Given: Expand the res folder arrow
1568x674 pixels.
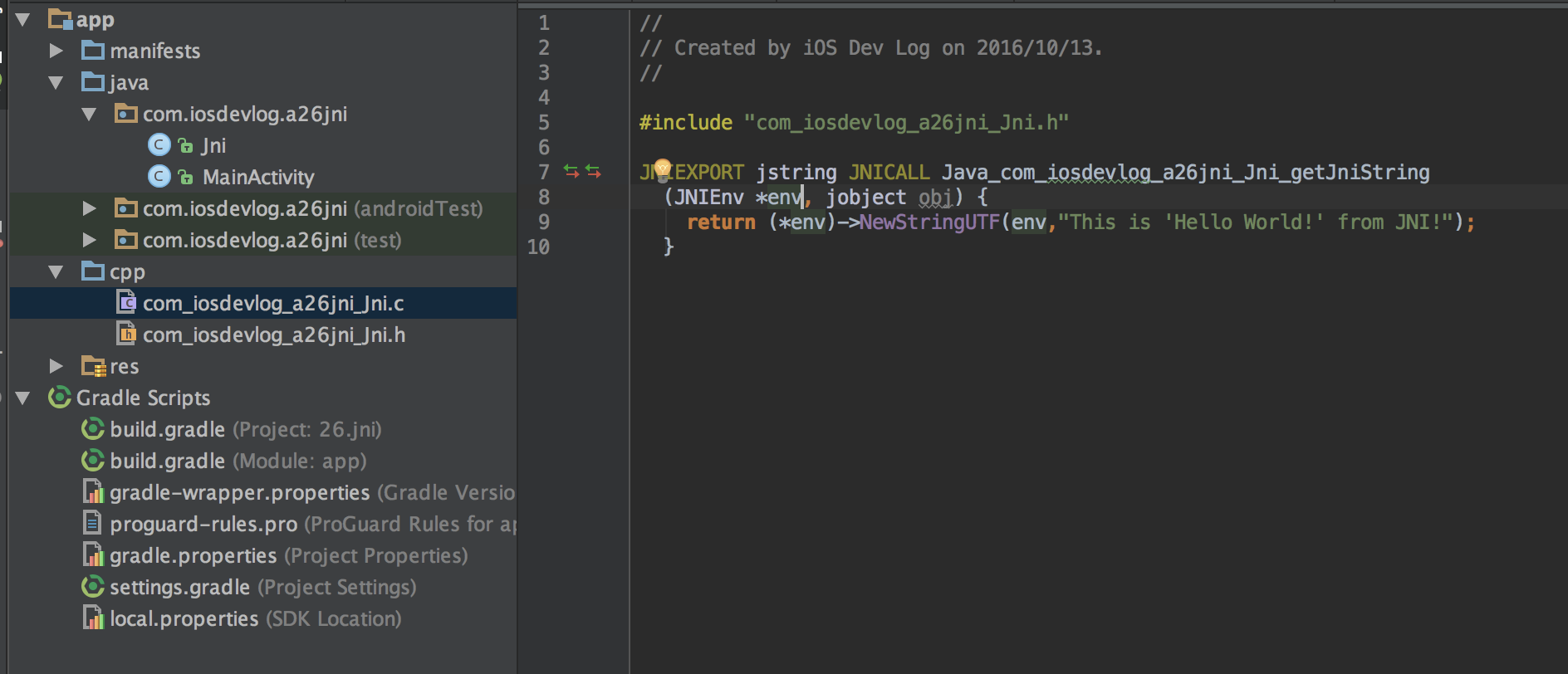Looking at the screenshot, I should click(56, 366).
